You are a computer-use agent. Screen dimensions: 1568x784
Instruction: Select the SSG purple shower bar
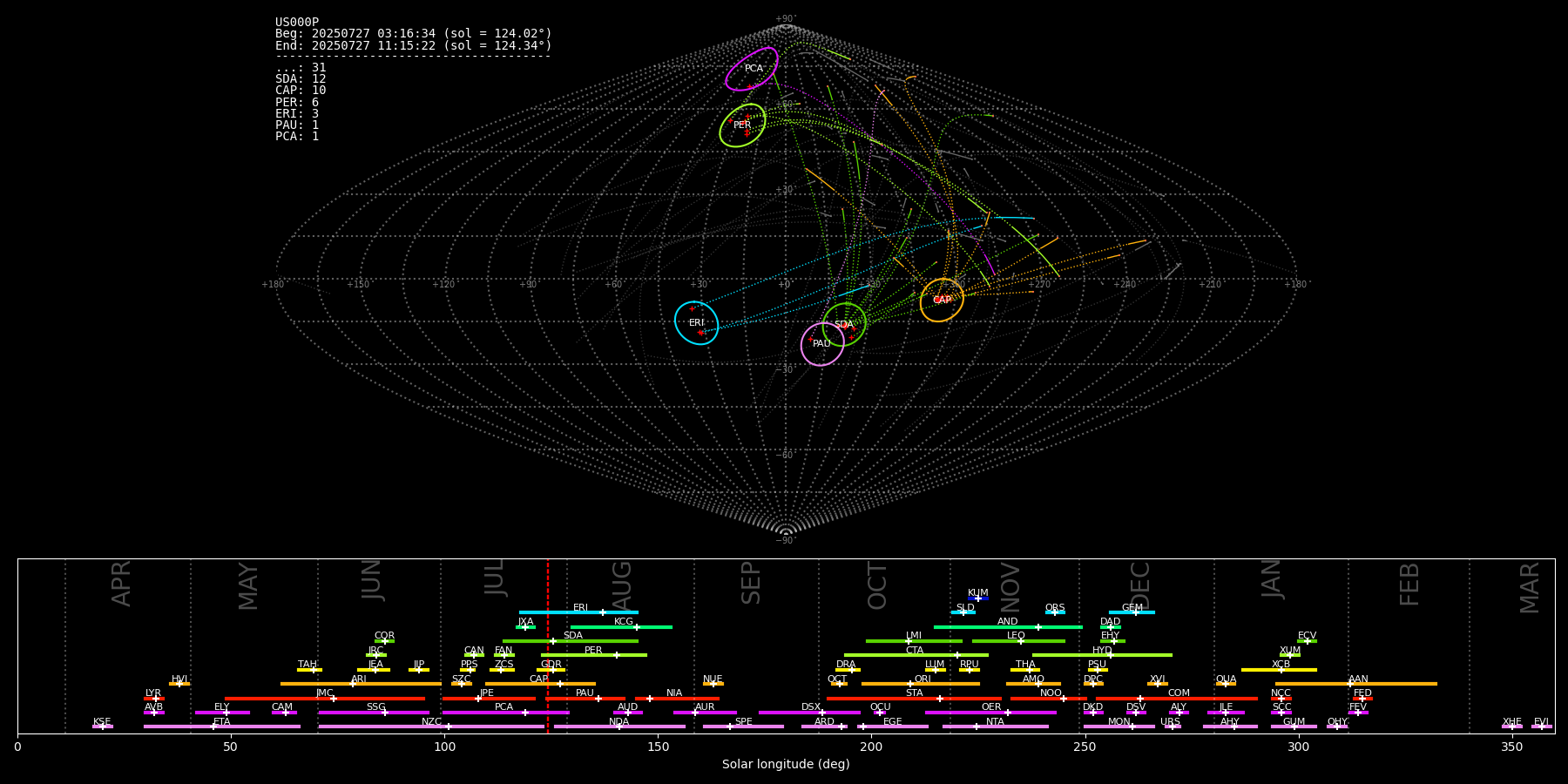point(374,713)
